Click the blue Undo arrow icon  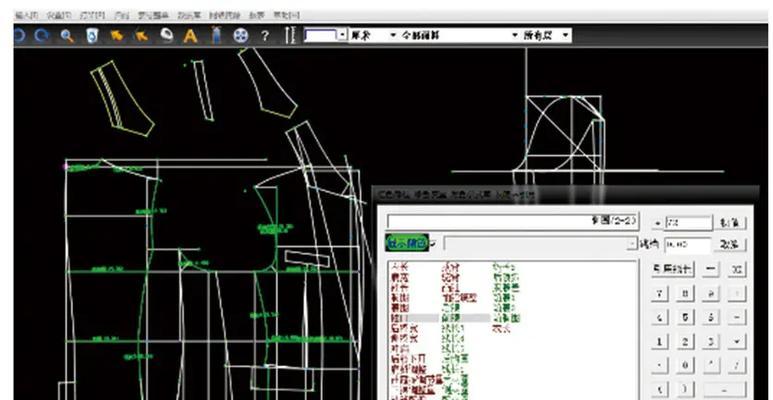(x=20, y=36)
